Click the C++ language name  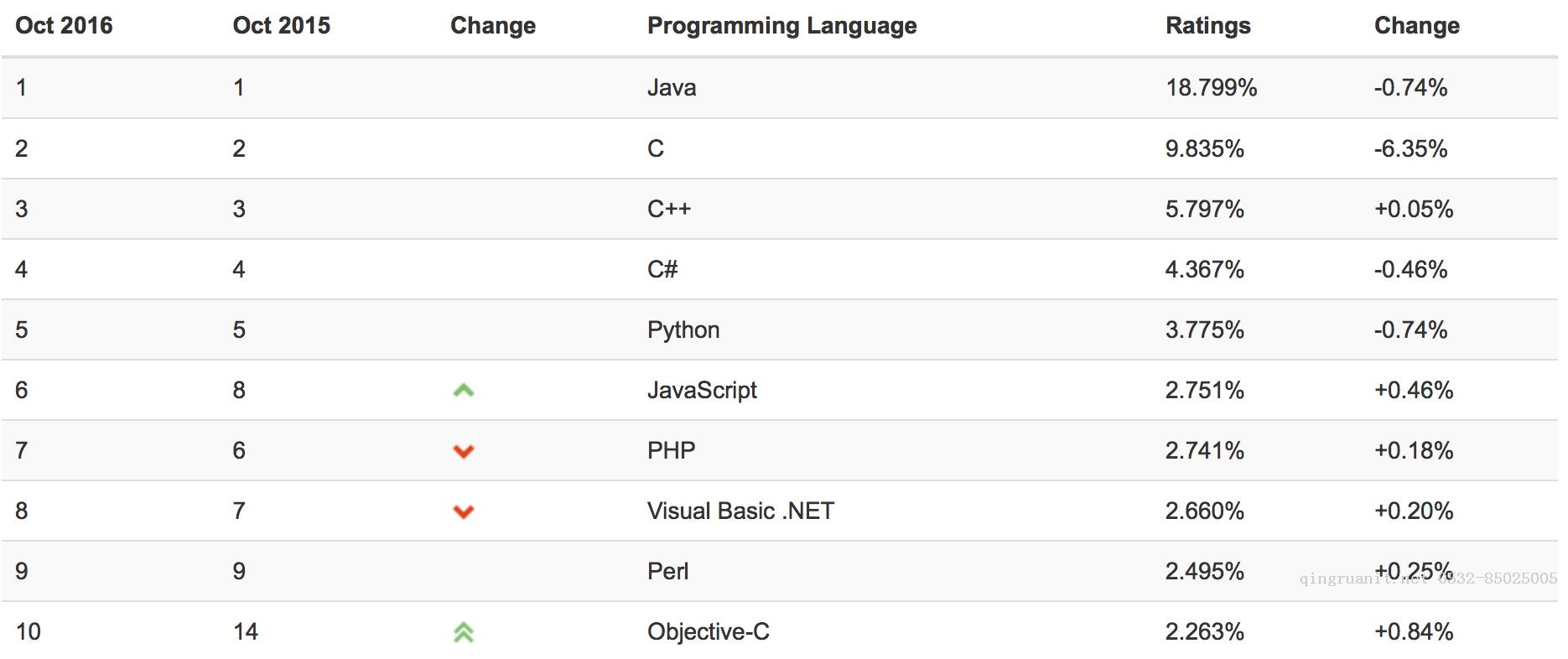coord(668,209)
